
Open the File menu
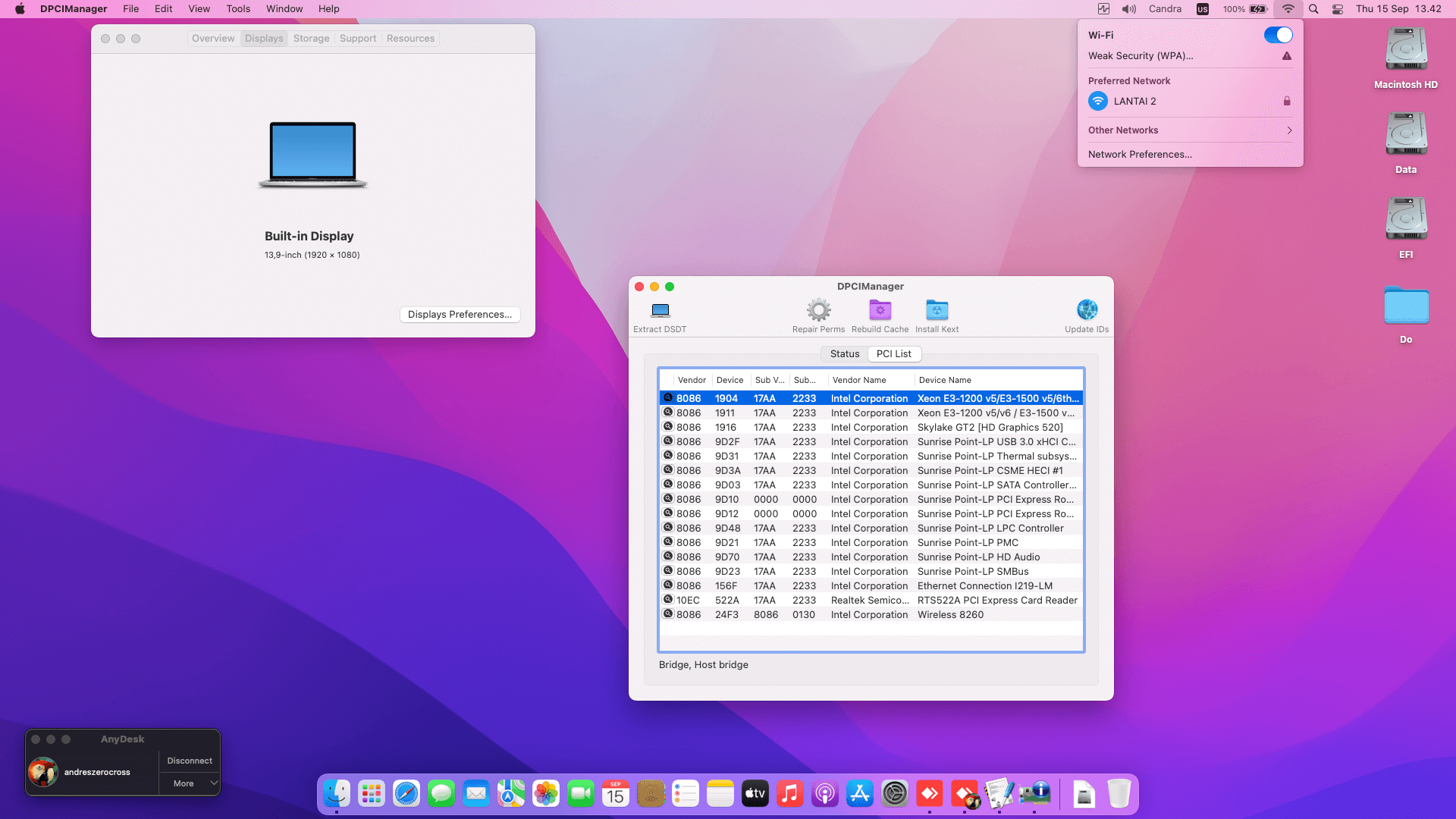click(x=131, y=9)
